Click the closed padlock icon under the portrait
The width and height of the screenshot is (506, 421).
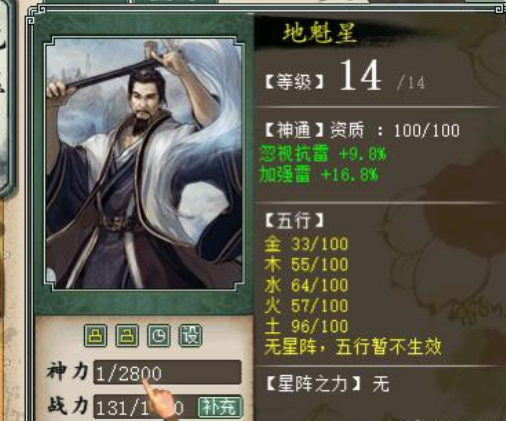[x=95, y=335]
